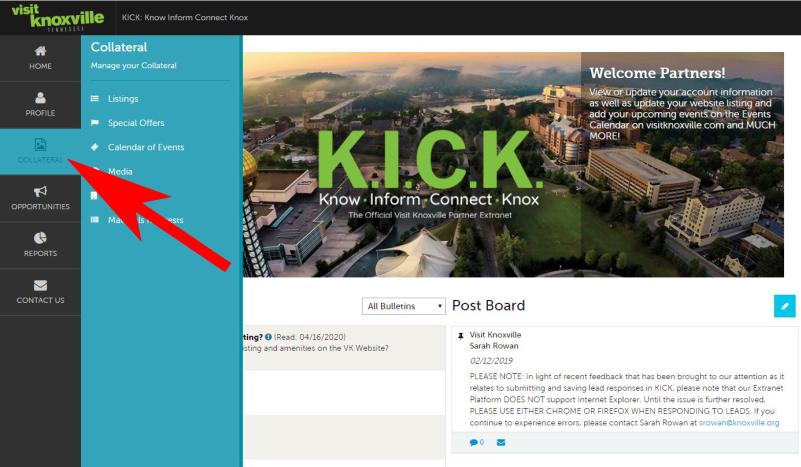Viewport: 801px width, 467px height.
Task: Click the Sarah Rowan author name
Action: (494, 346)
